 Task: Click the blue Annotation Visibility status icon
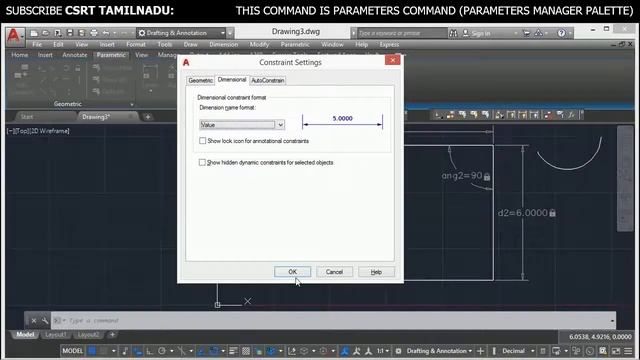click(345, 351)
